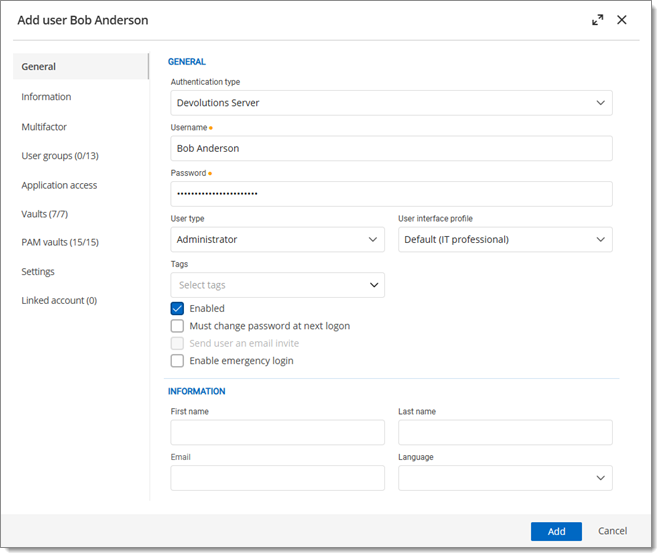Expand the dialog with the maximize arrows icon
662x558 pixels.
coord(597,20)
